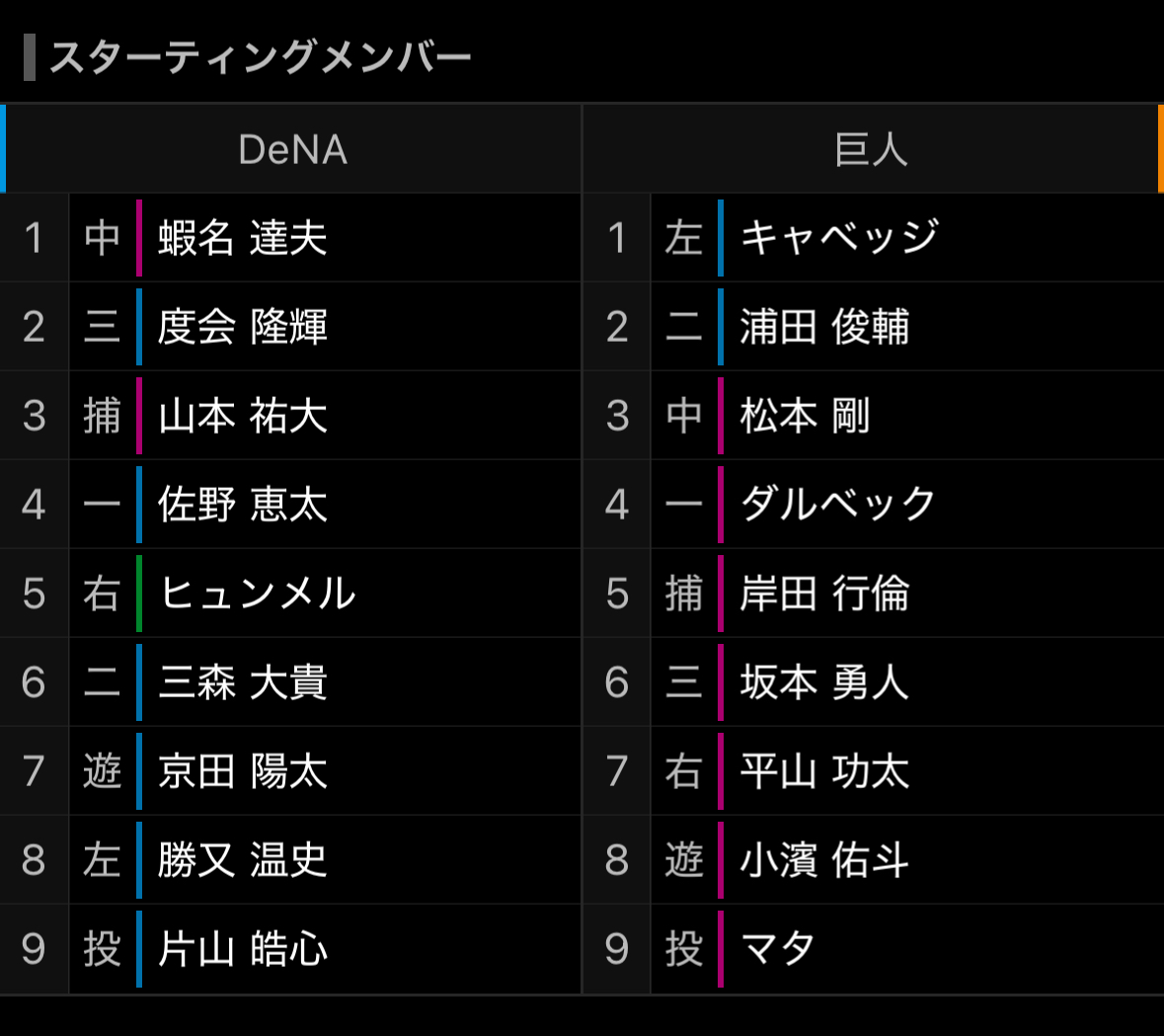Image resolution: width=1164 pixels, height=1036 pixels.
Task: Open player 度会 隆輝
Action: coord(243,327)
